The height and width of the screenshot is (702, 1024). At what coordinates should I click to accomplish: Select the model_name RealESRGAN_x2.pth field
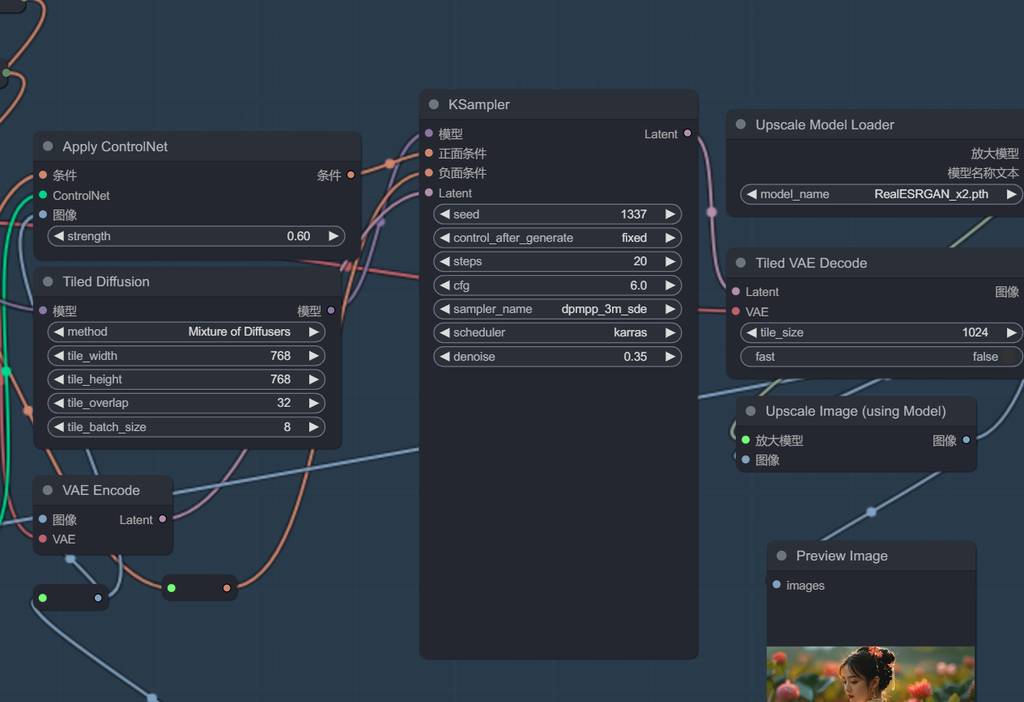coord(881,194)
